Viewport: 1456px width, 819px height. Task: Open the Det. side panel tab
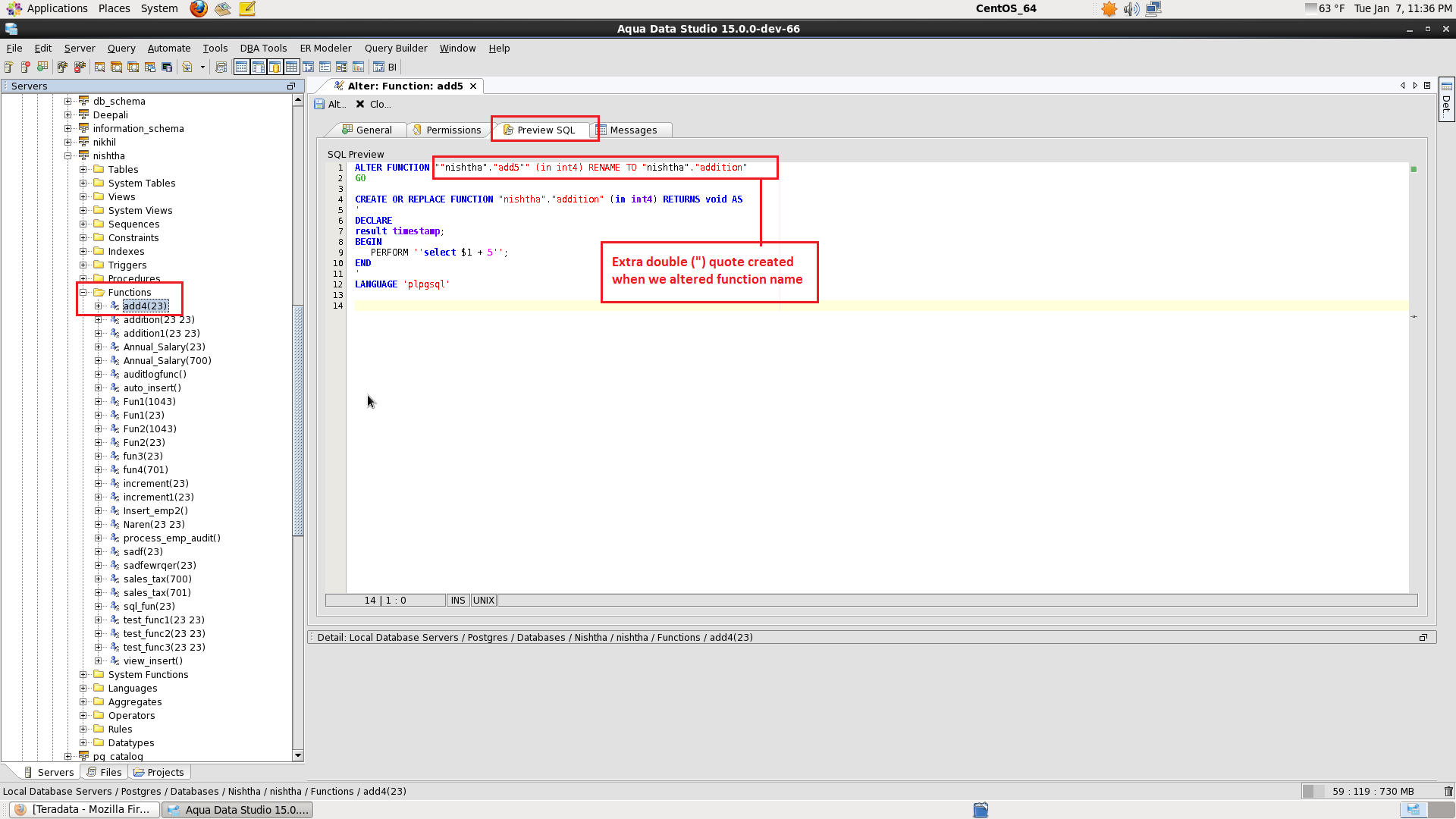coord(1446,99)
